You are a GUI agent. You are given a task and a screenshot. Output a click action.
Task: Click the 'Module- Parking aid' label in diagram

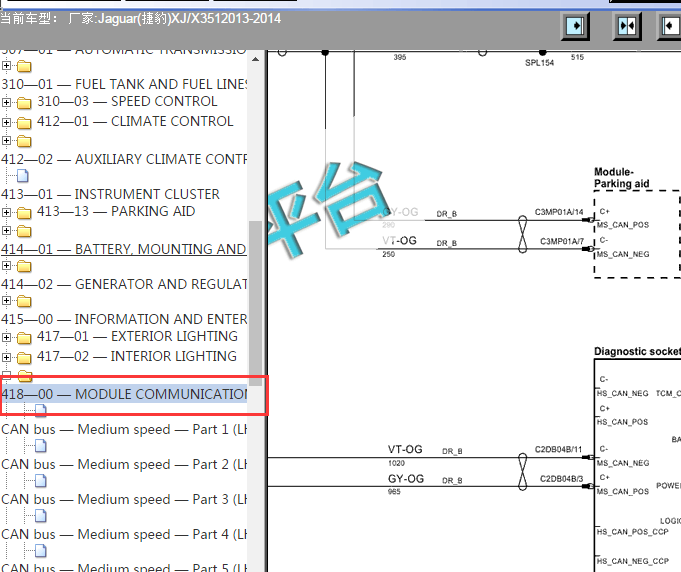tap(621, 178)
